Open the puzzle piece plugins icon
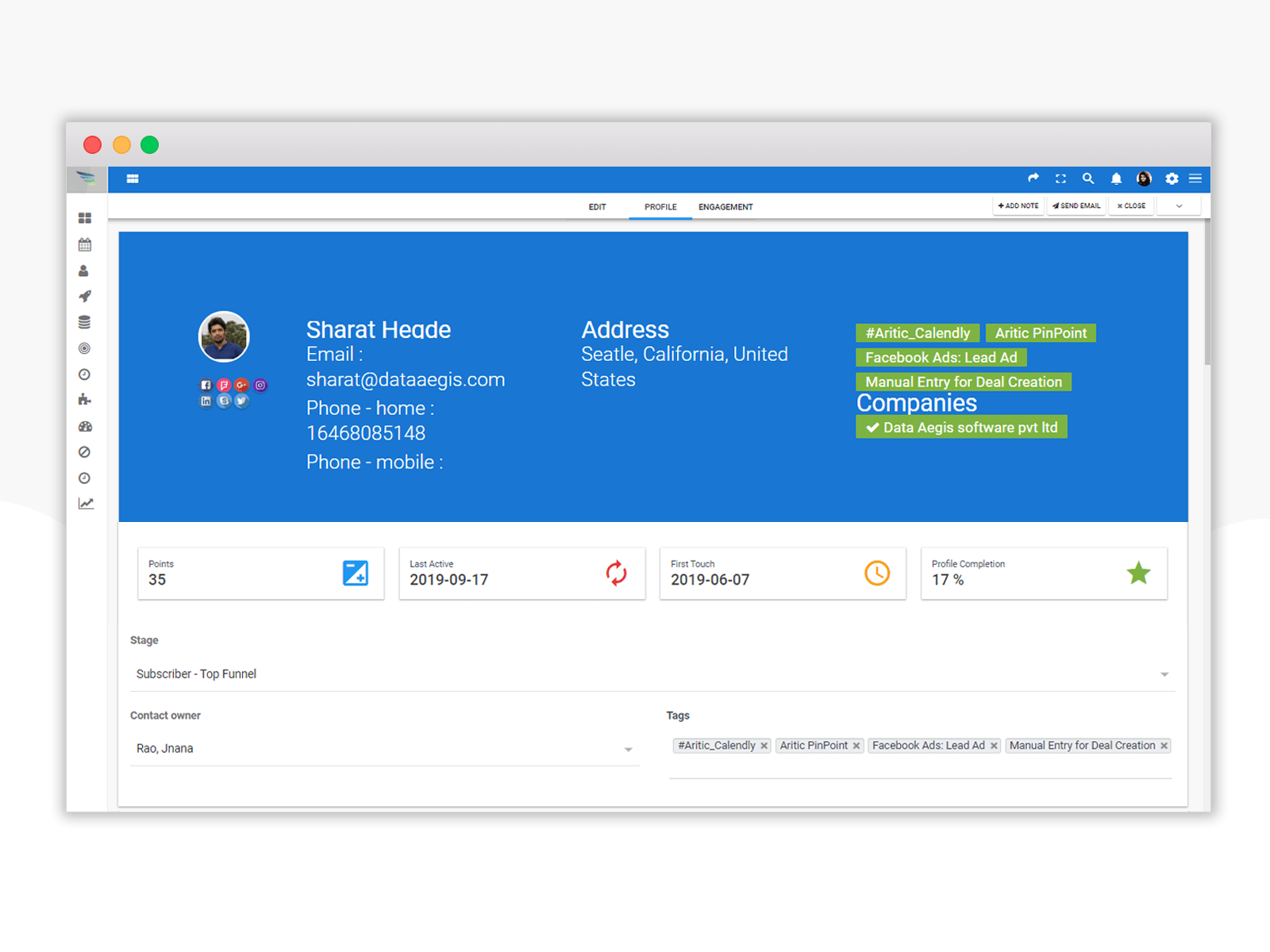 click(84, 400)
